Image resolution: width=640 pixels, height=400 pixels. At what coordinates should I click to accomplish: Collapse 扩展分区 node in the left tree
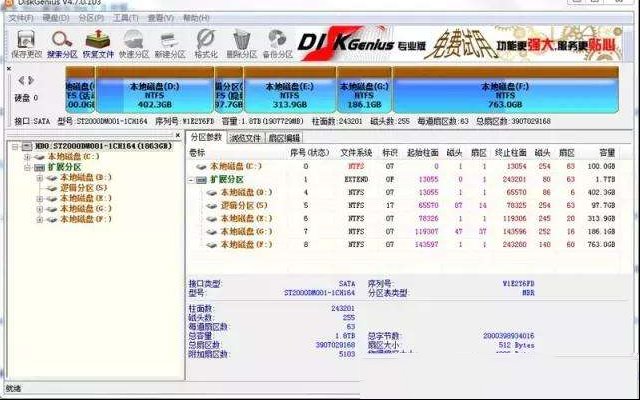click(x=27, y=167)
